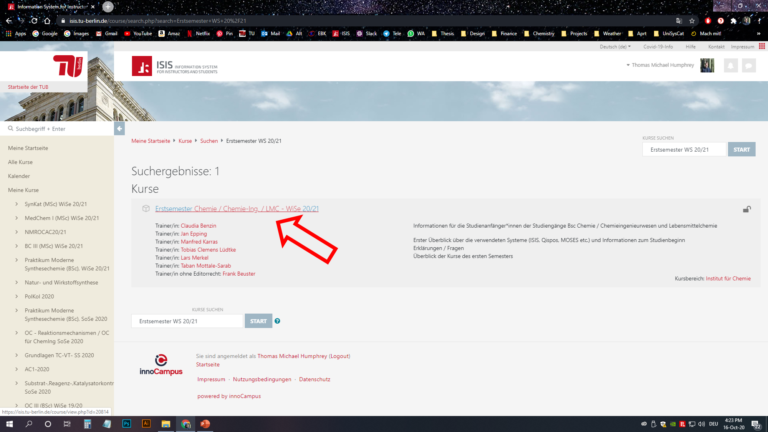The height and width of the screenshot is (432, 768).
Task: Click the TU Berlin logo
Action: (x=68, y=66)
